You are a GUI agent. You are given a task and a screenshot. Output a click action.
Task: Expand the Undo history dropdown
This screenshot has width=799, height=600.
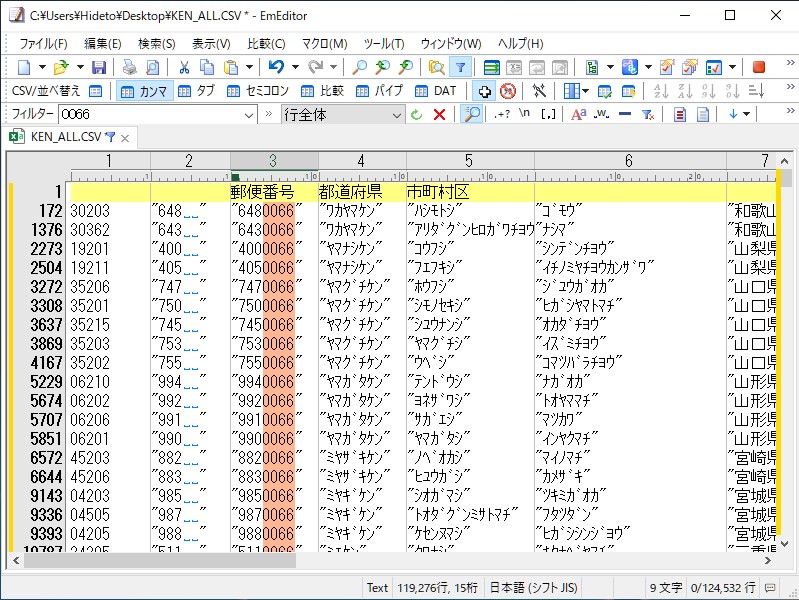(x=295, y=67)
